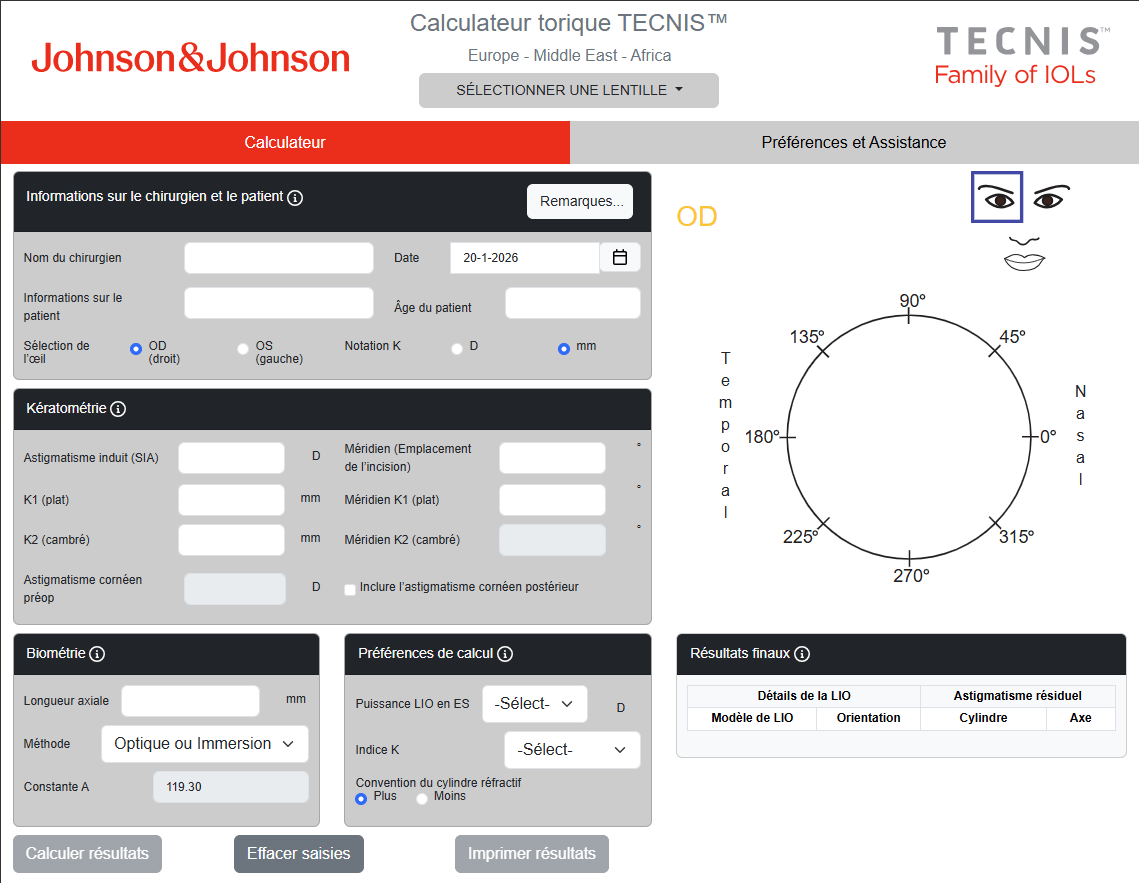Enable include posterior corneal astigmatism checkbox
This screenshot has height=883, width=1139.
[350, 590]
